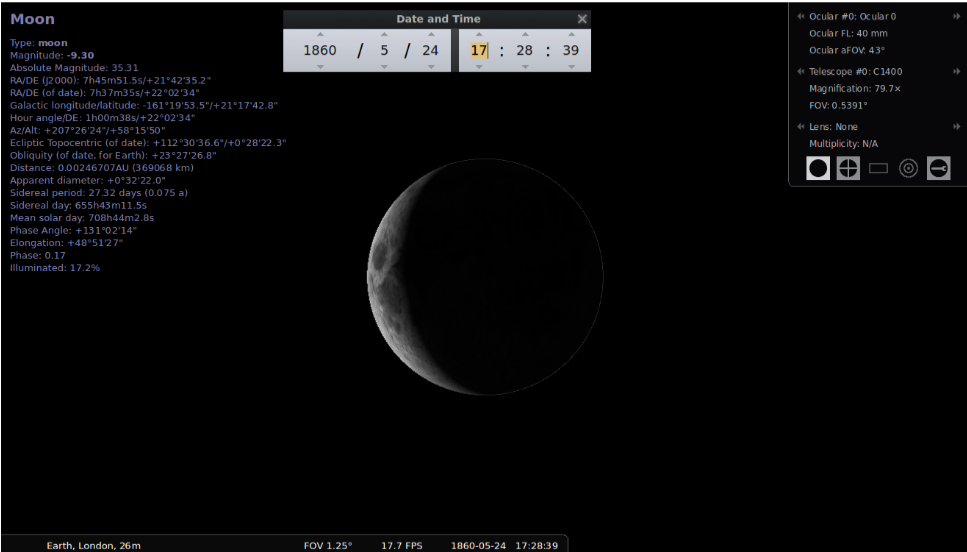The image size is (967, 552).
Task: Open Oculars configuration wrench icon
Action: pyautogui.click(x=938, y=168)
